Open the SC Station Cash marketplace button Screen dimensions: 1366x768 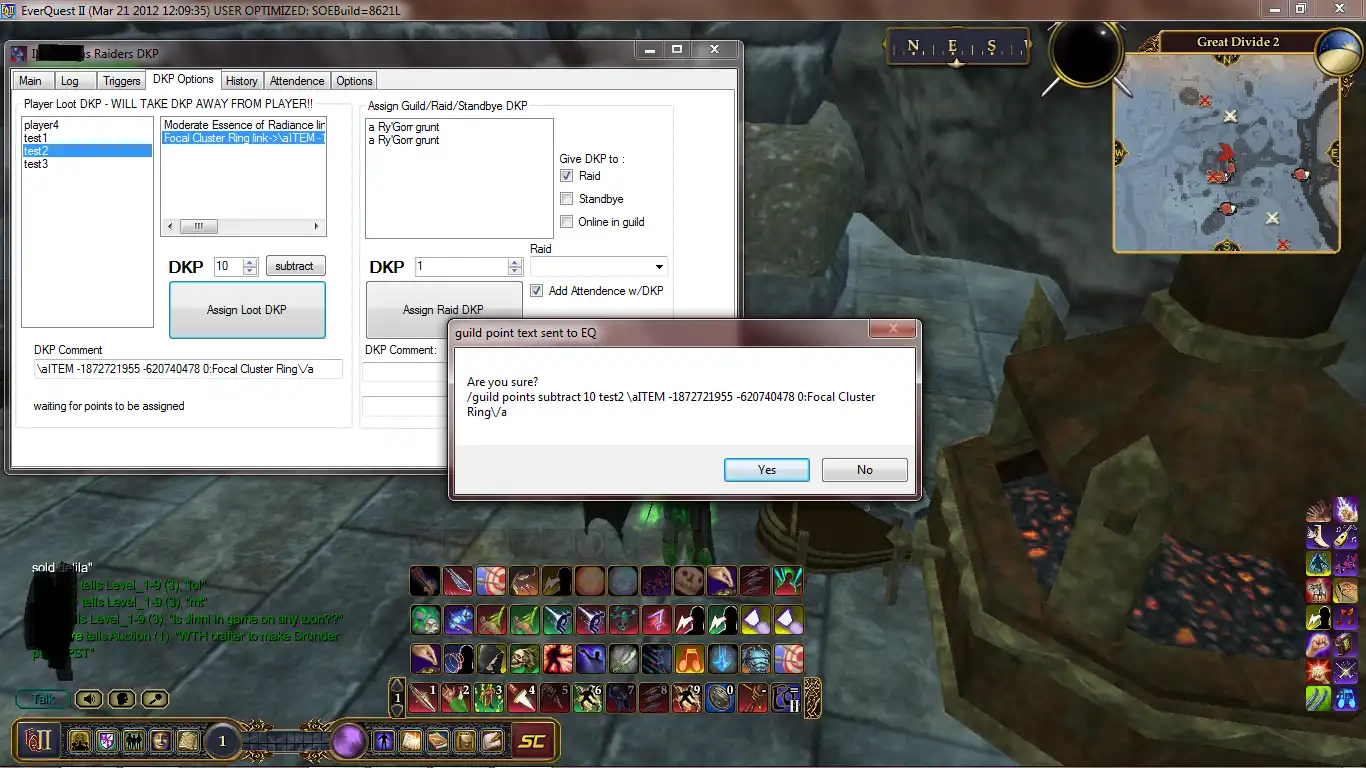pyautogui.click(x=532, y=741)
